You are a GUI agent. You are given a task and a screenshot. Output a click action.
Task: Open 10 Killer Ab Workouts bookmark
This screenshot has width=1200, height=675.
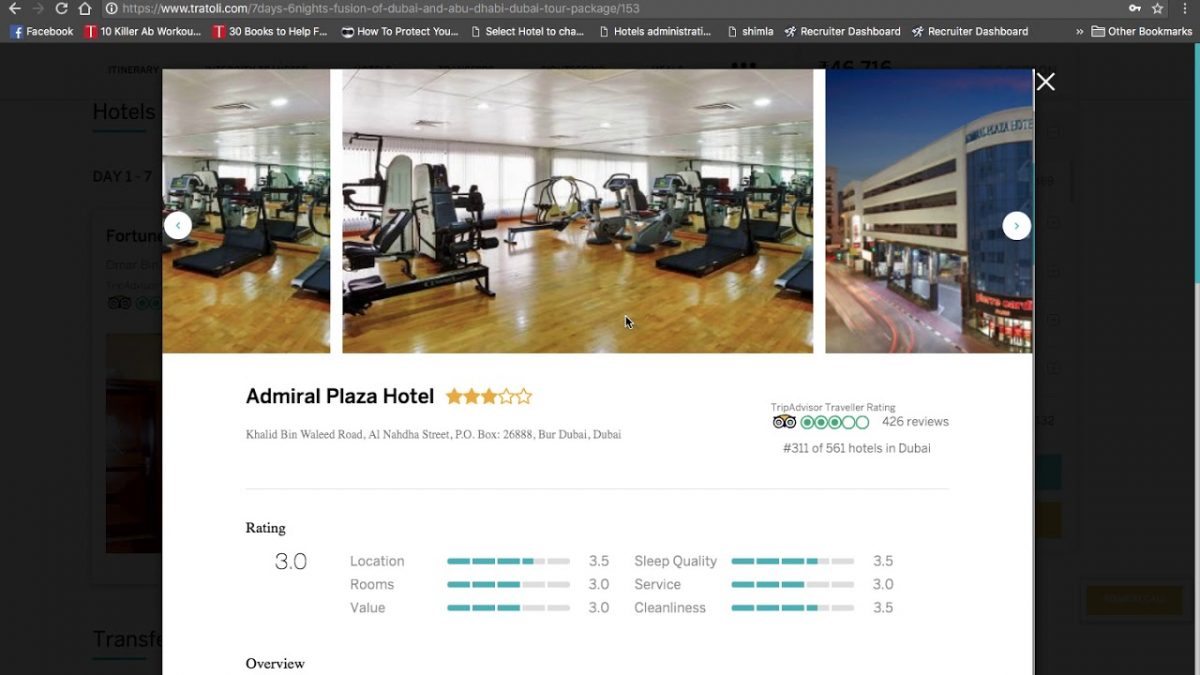(x=143, y=31)
